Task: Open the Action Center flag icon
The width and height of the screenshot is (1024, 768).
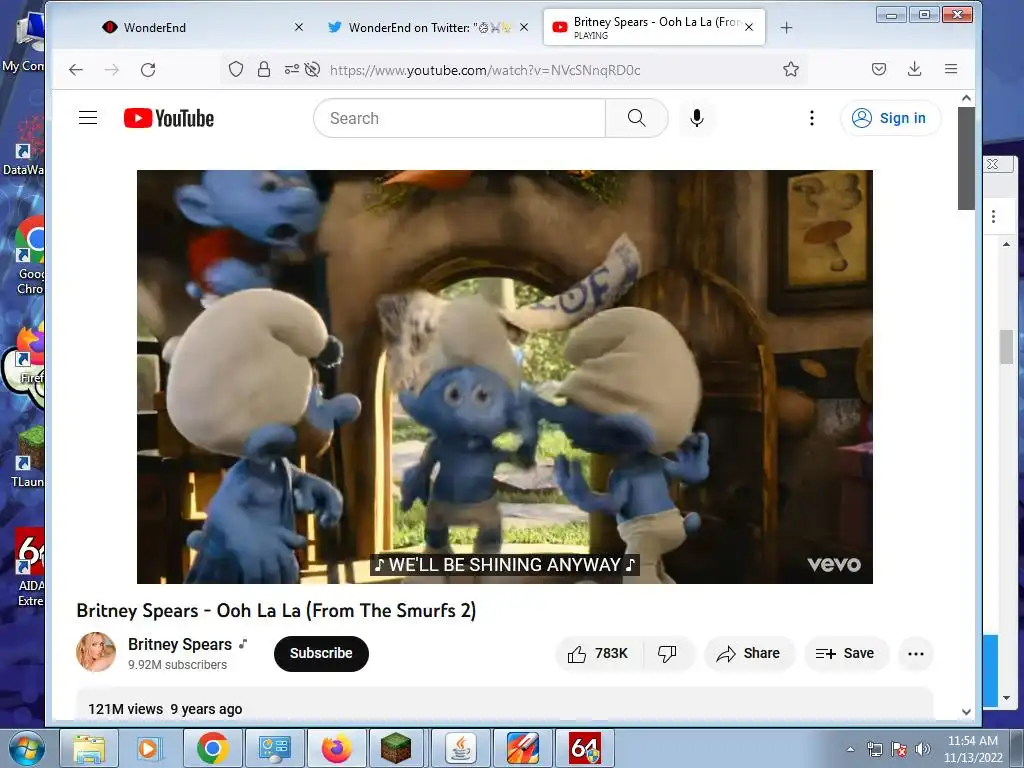Action: tap(899, 749)
